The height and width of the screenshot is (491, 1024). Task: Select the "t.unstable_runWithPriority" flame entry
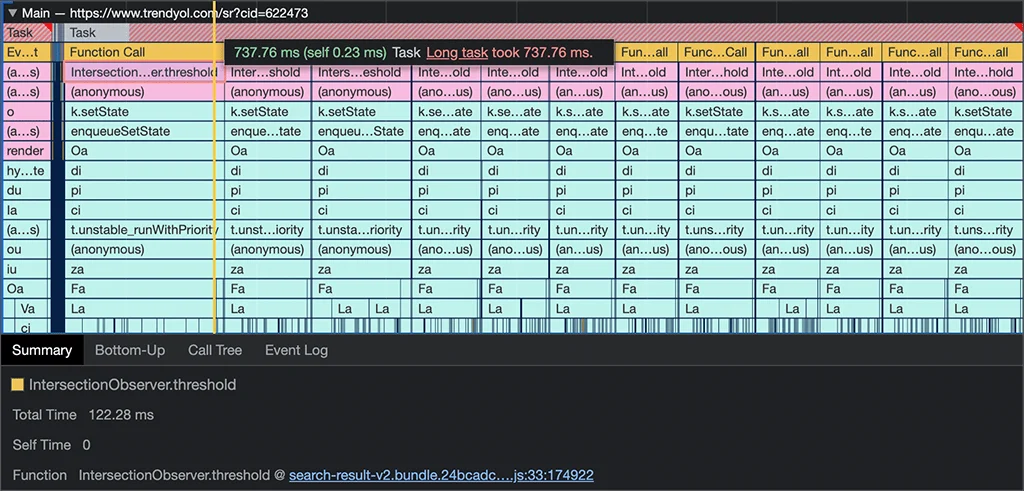pos(143,230)
